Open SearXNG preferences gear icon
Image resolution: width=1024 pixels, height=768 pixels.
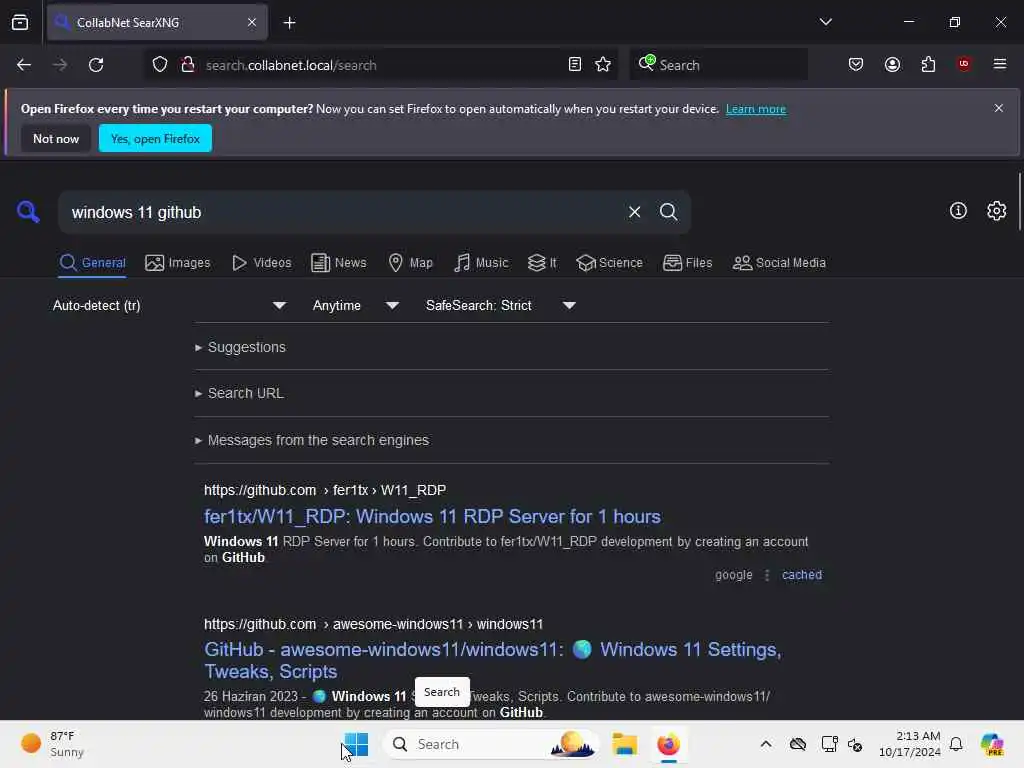point(996,210)
